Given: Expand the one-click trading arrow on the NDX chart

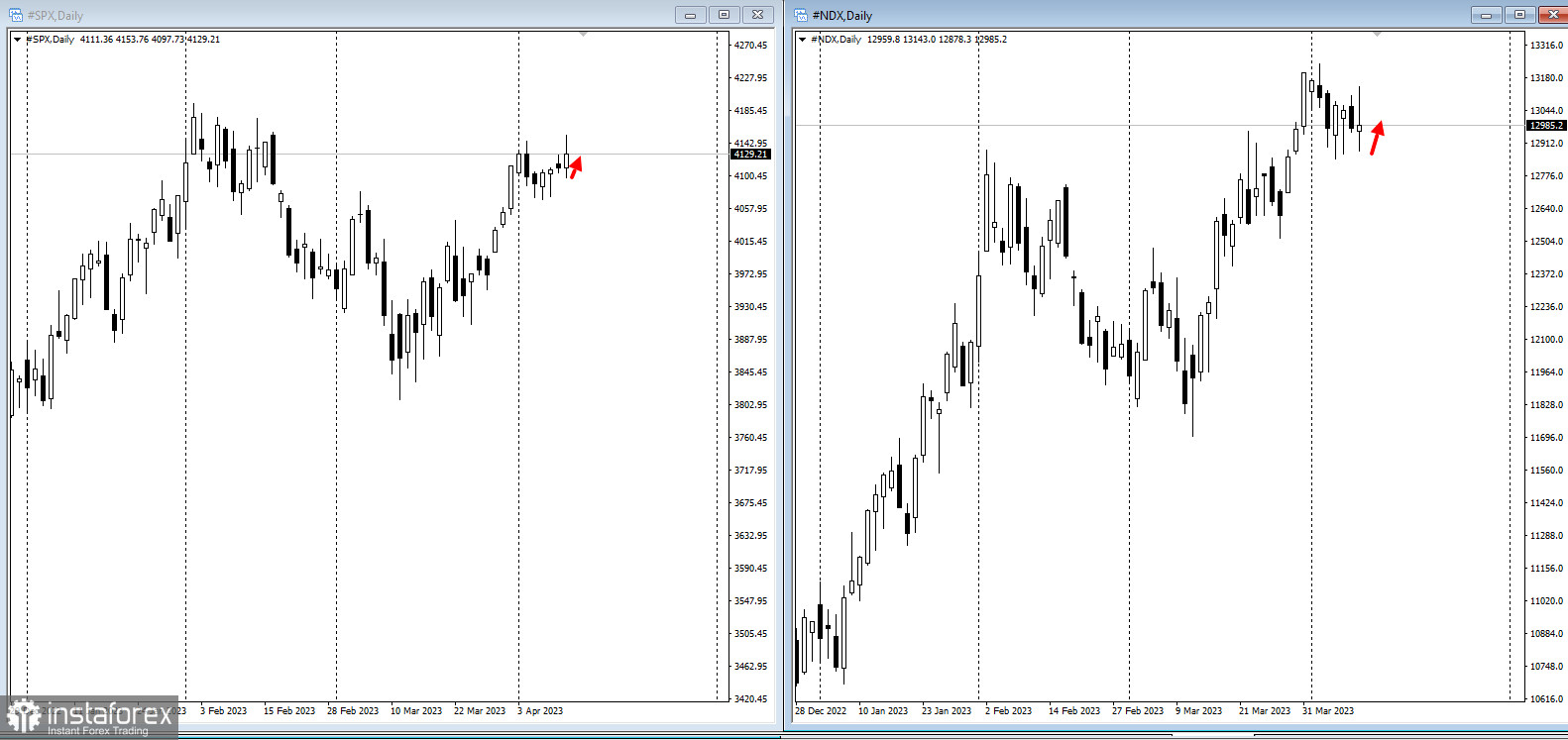Looking at the screenshot, I should pyautogui.click(x=802, y=40).
